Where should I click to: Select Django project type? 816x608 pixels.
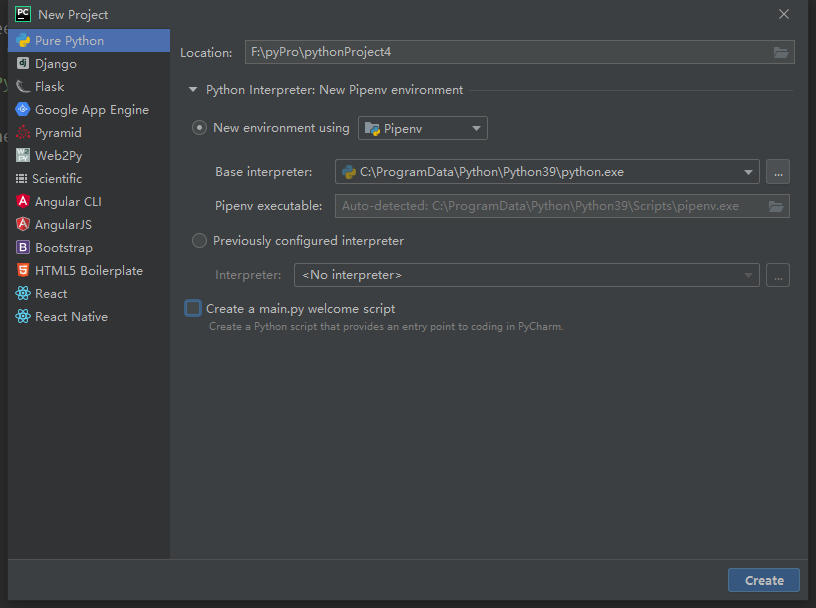pos(89,64)
